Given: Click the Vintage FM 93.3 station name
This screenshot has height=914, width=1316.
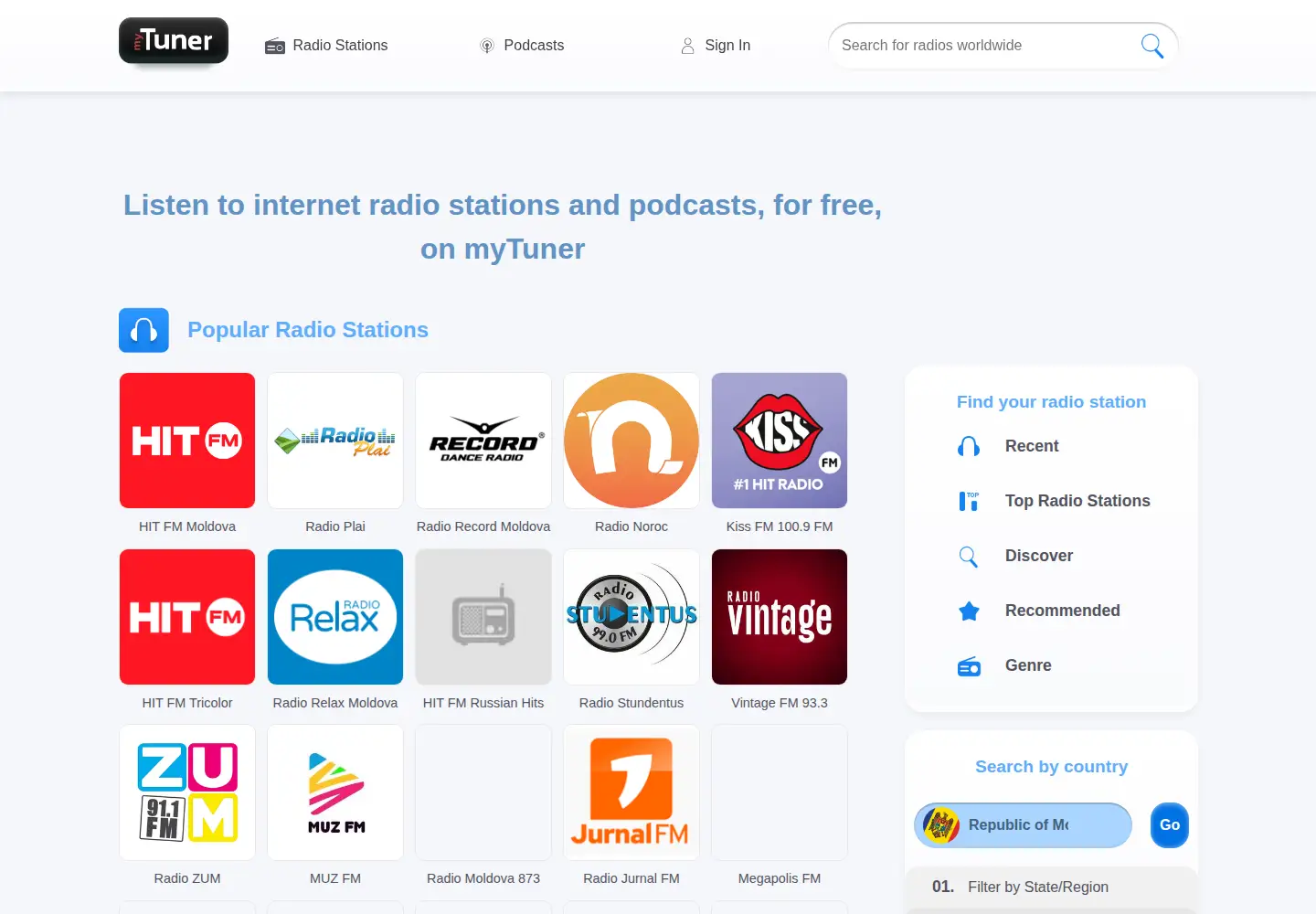Looking at the screenshot, I should (x=780, y=703).
